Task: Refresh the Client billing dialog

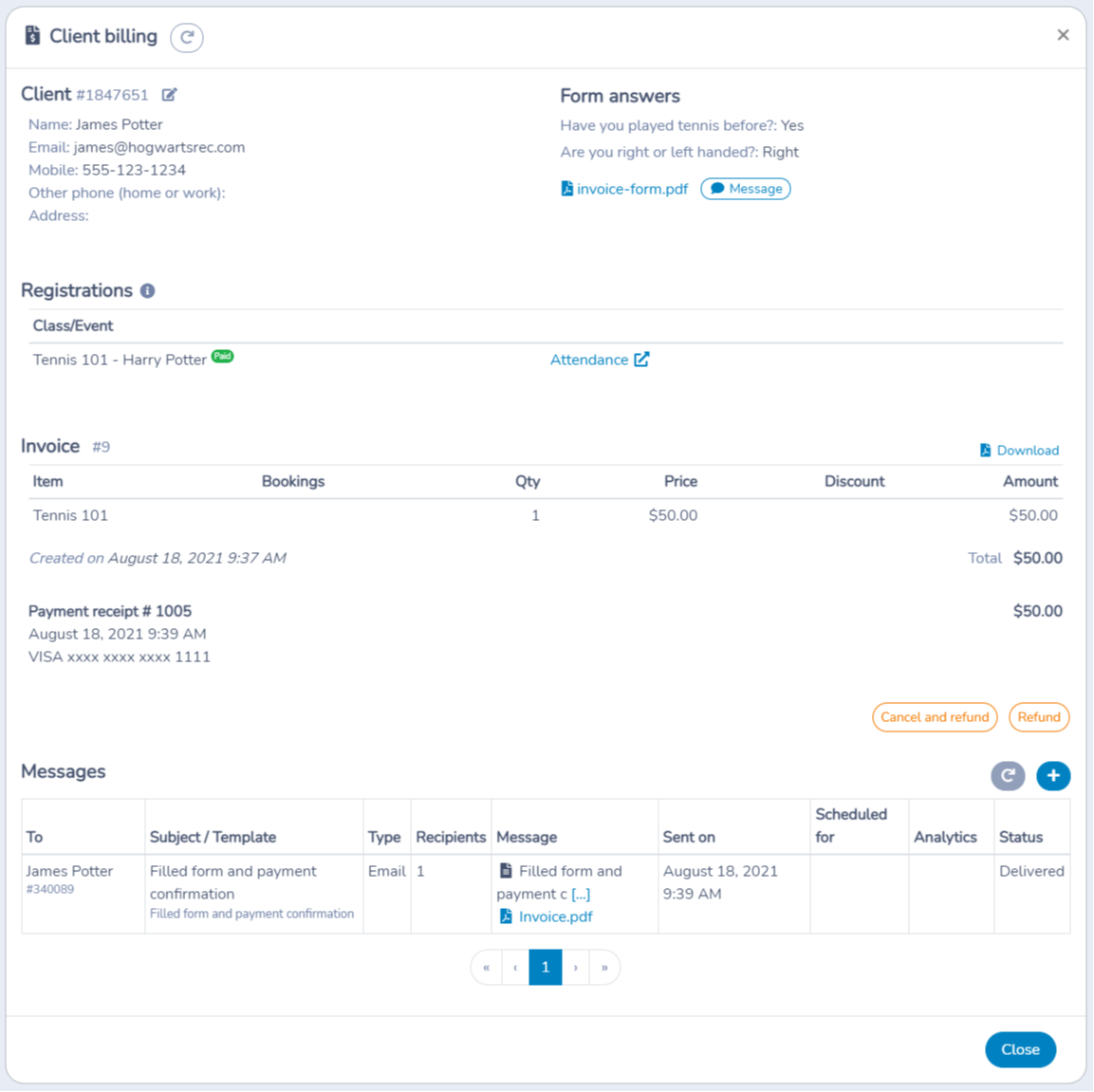Action: click(186, 37)
